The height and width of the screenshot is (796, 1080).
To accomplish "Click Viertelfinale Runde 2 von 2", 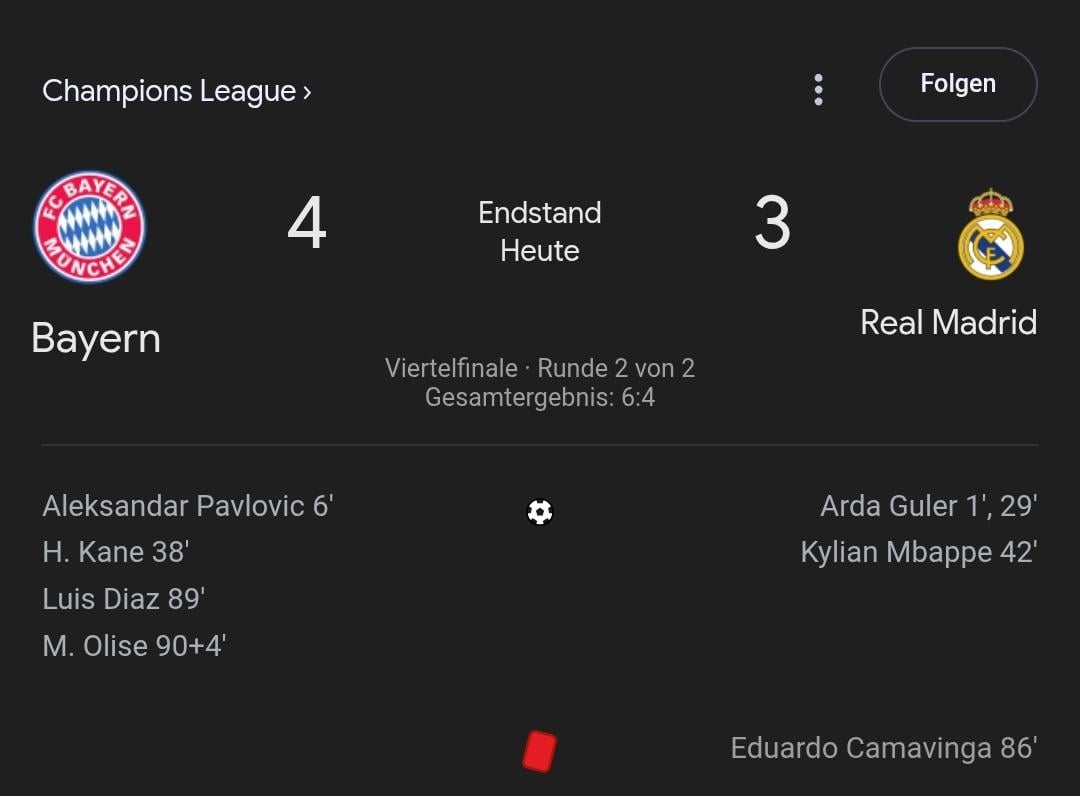I will (x=540, y=368).
